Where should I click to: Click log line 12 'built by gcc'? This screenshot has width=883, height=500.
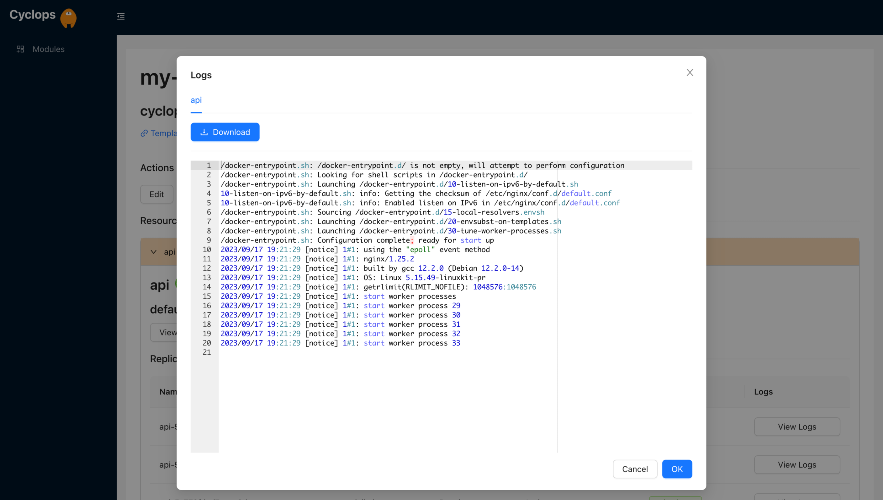pos(372,268)
